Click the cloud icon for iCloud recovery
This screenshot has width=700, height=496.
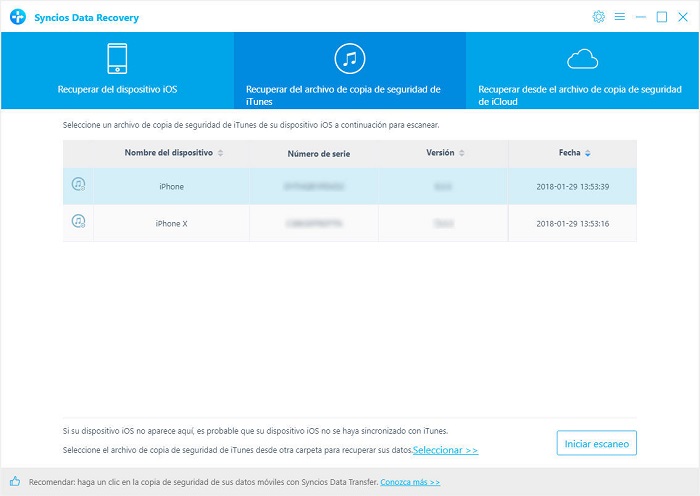[x=582, y=59]
